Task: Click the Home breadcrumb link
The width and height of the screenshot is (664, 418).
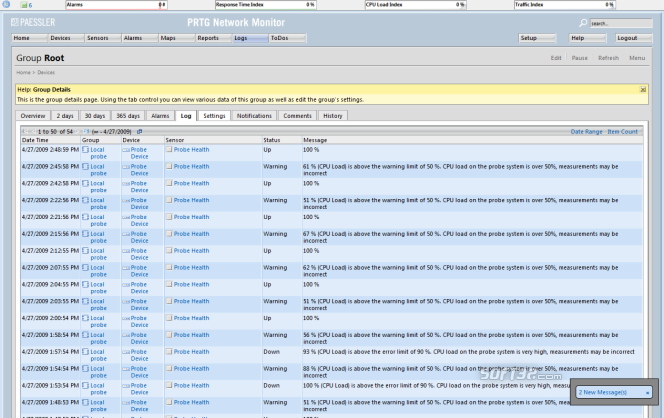Action: coord(23,72)
